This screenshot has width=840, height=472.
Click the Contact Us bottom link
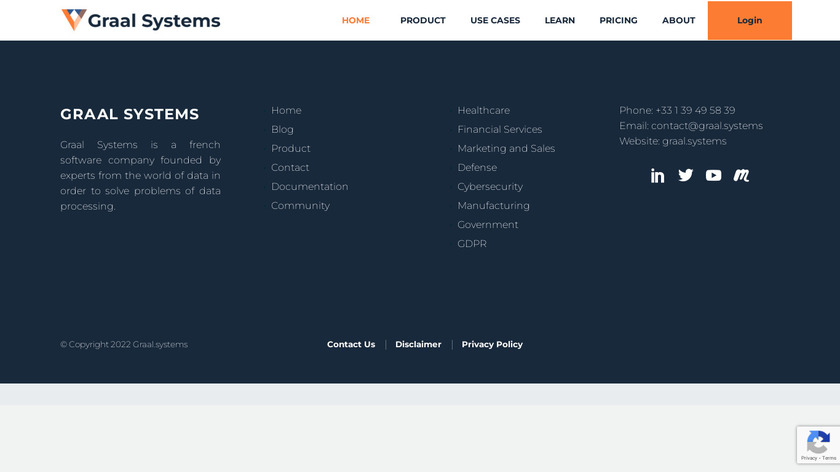tap(351, 344)
